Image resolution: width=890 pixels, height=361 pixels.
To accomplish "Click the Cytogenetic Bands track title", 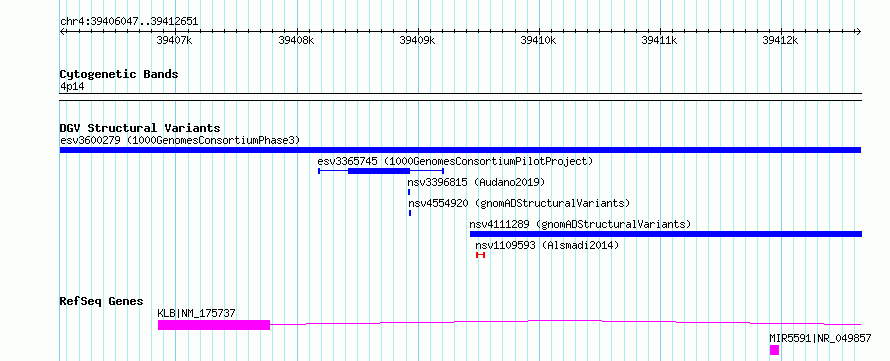I will pos(119,74).
